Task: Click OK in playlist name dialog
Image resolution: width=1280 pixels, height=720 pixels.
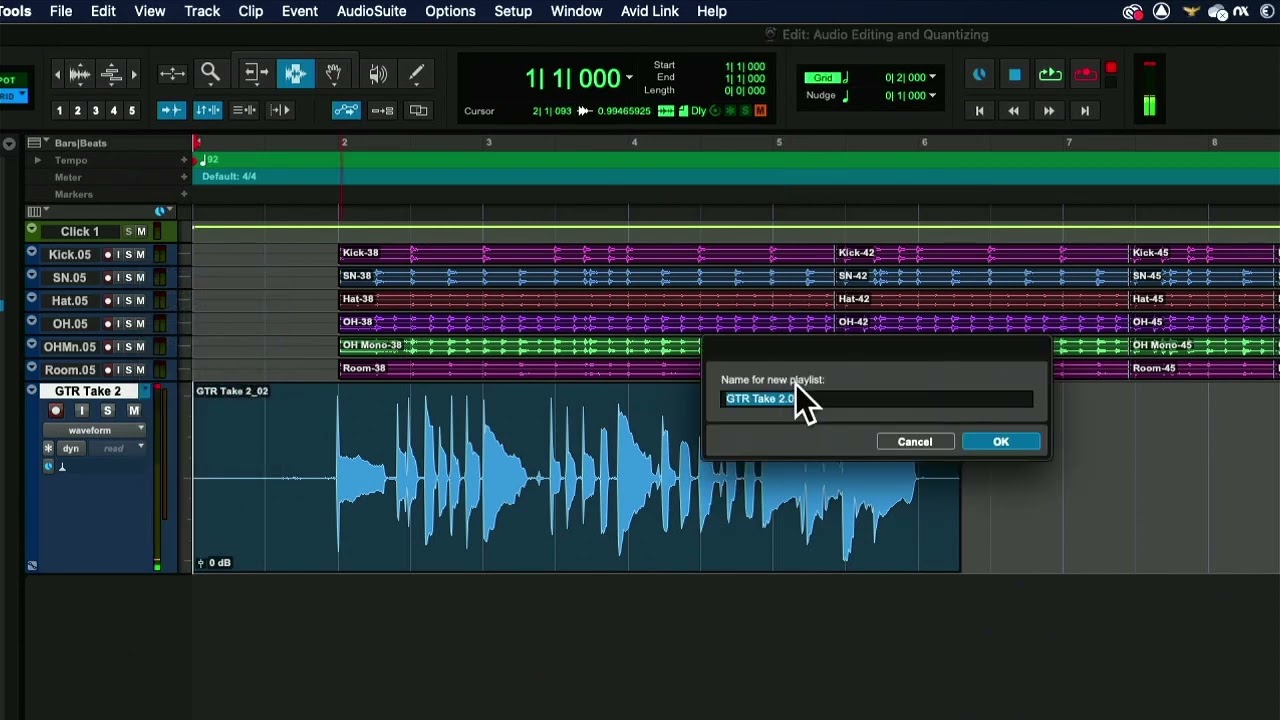Action: pyautogui.click(x=1001, y=442)
